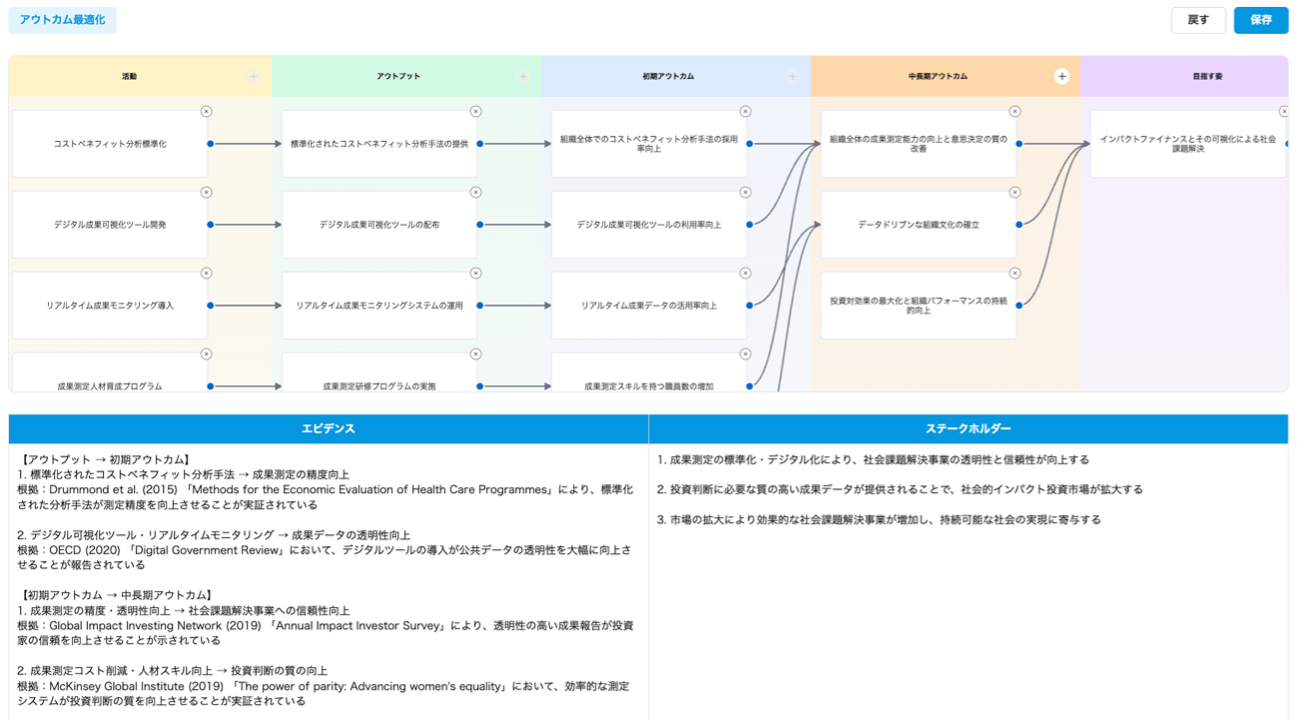This screenshot has width=1304, height=724.
Task: Remove 成果測定研修プログラムの実施 card via x icon
Action: pos(475,354)
